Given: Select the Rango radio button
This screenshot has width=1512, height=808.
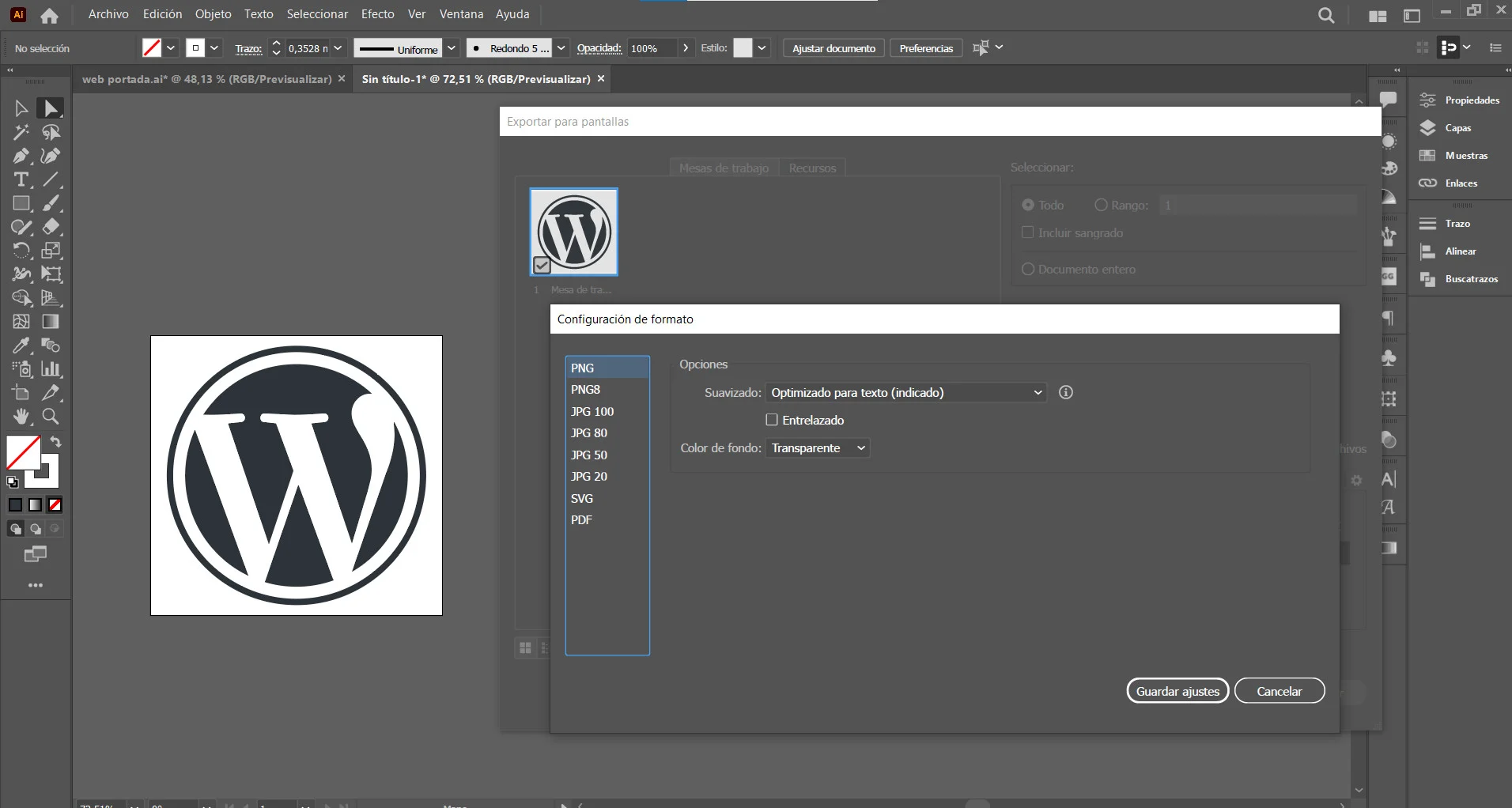Looking at the screenshot, I should pyautogui.click(x=1101, y=205).
